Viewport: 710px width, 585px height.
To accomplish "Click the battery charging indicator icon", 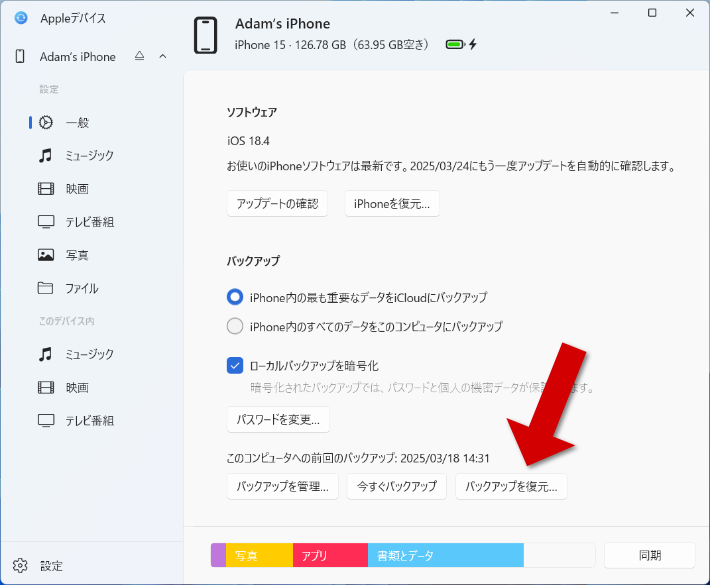I will [x=461, y=44].
